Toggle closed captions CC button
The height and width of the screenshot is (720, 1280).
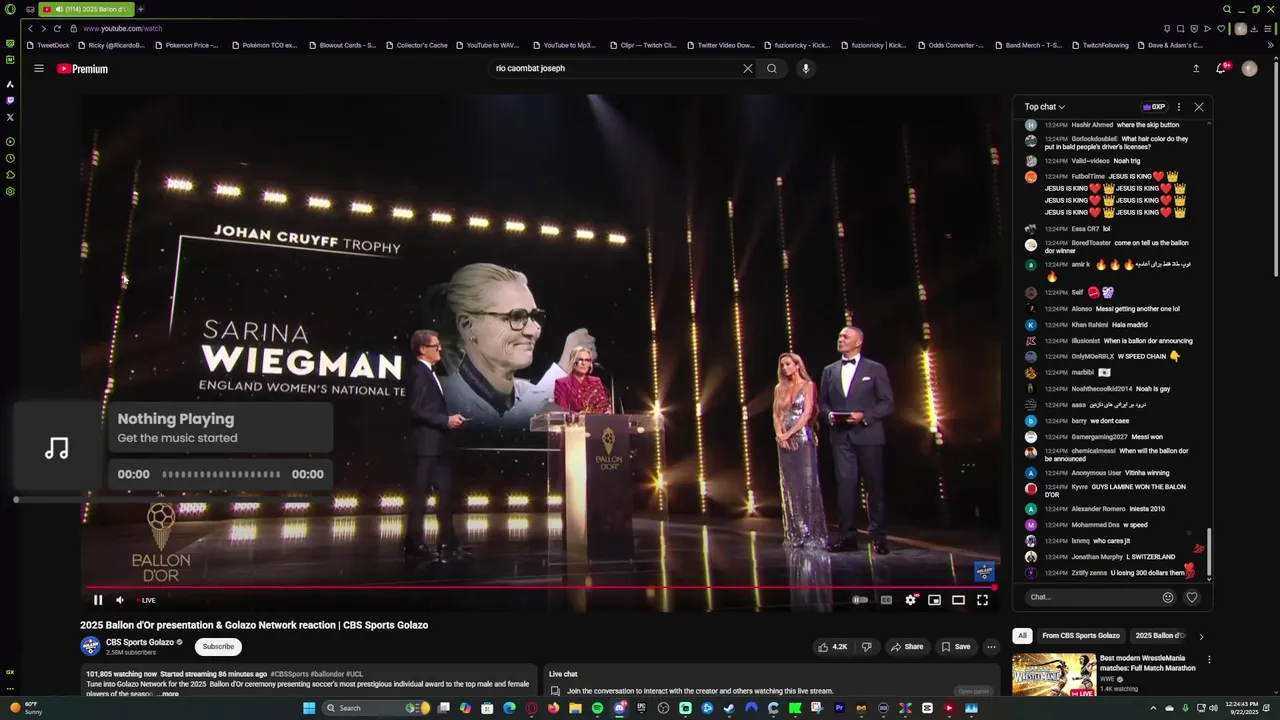[886, 600]
